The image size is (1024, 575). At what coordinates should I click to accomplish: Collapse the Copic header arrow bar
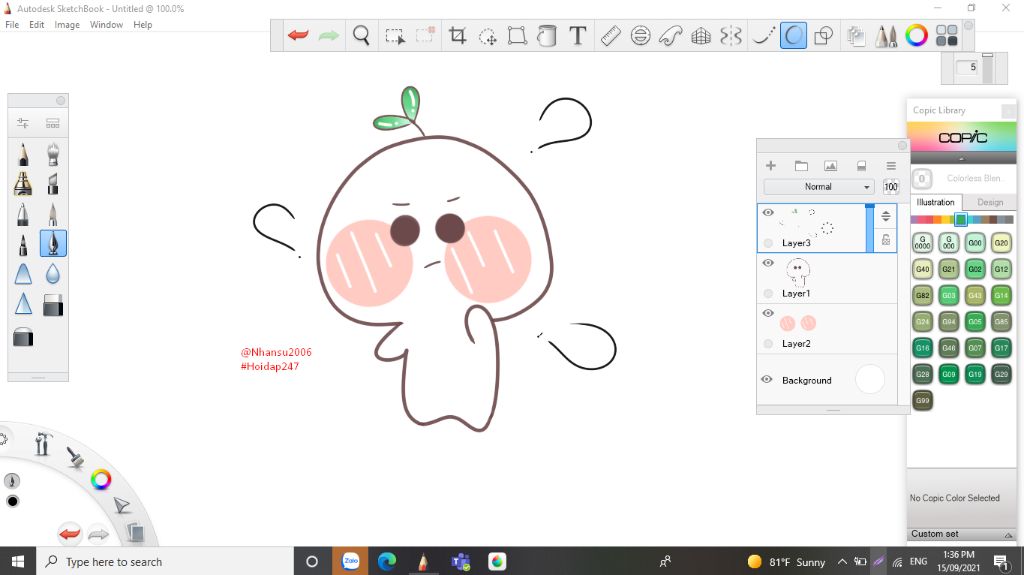963,159
